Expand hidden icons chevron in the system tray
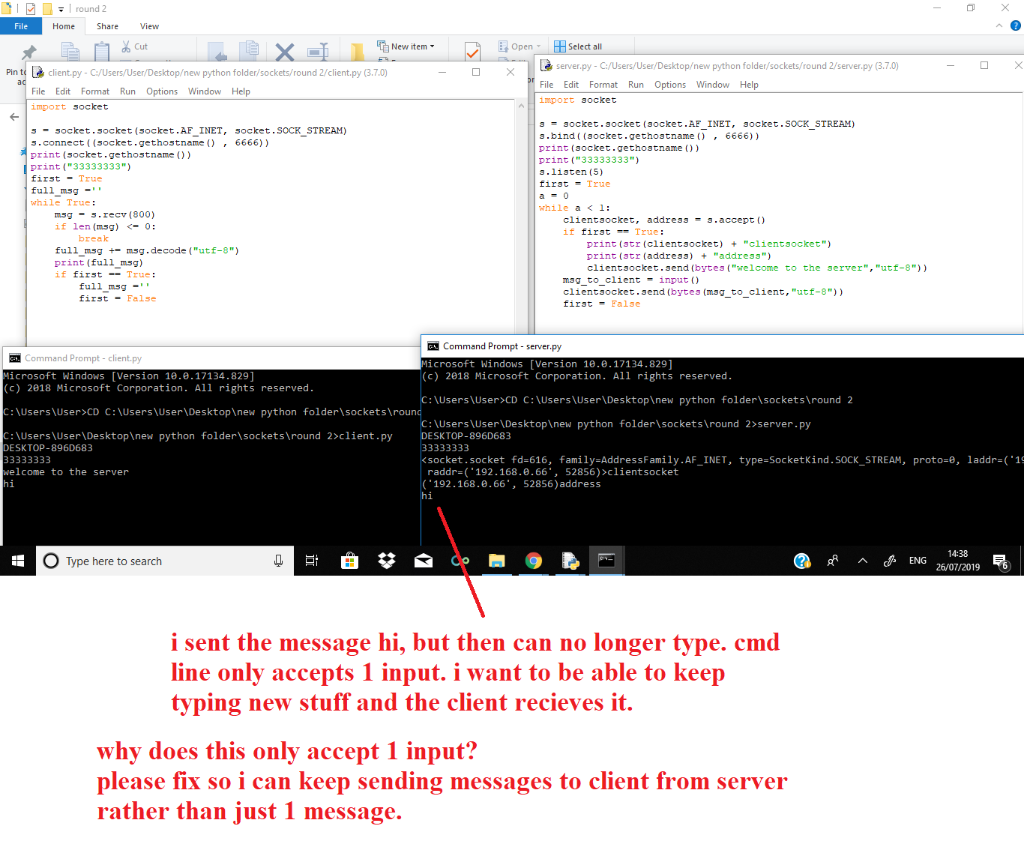Image resolution: width=1024 pixels, height=844 pixels. click(862, 561)
